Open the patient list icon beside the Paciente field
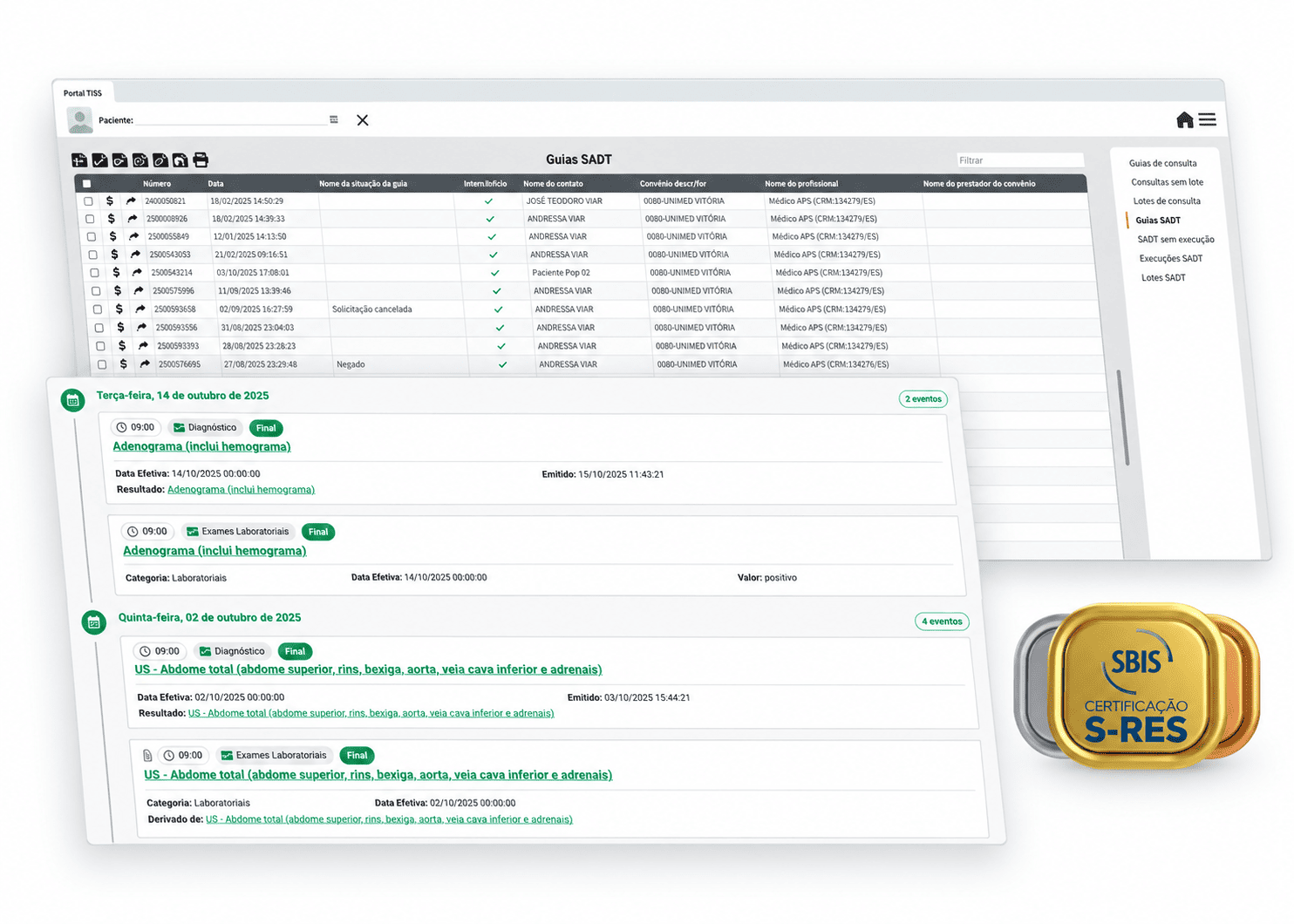1294x924 pixels. [334, 119]
